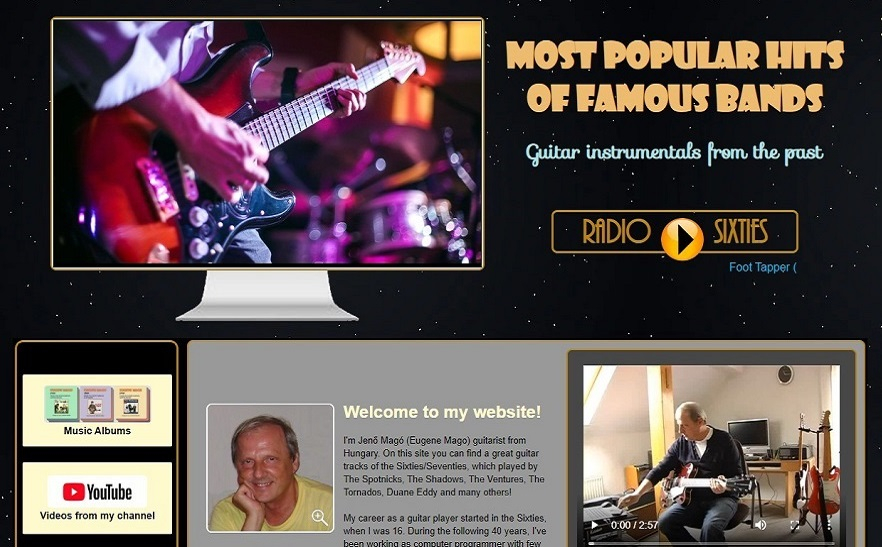The height and width of the screenshot is (547, 882).
Task: Click the SIXTIES text in the player banner
Action: click(x=740, y=231)
